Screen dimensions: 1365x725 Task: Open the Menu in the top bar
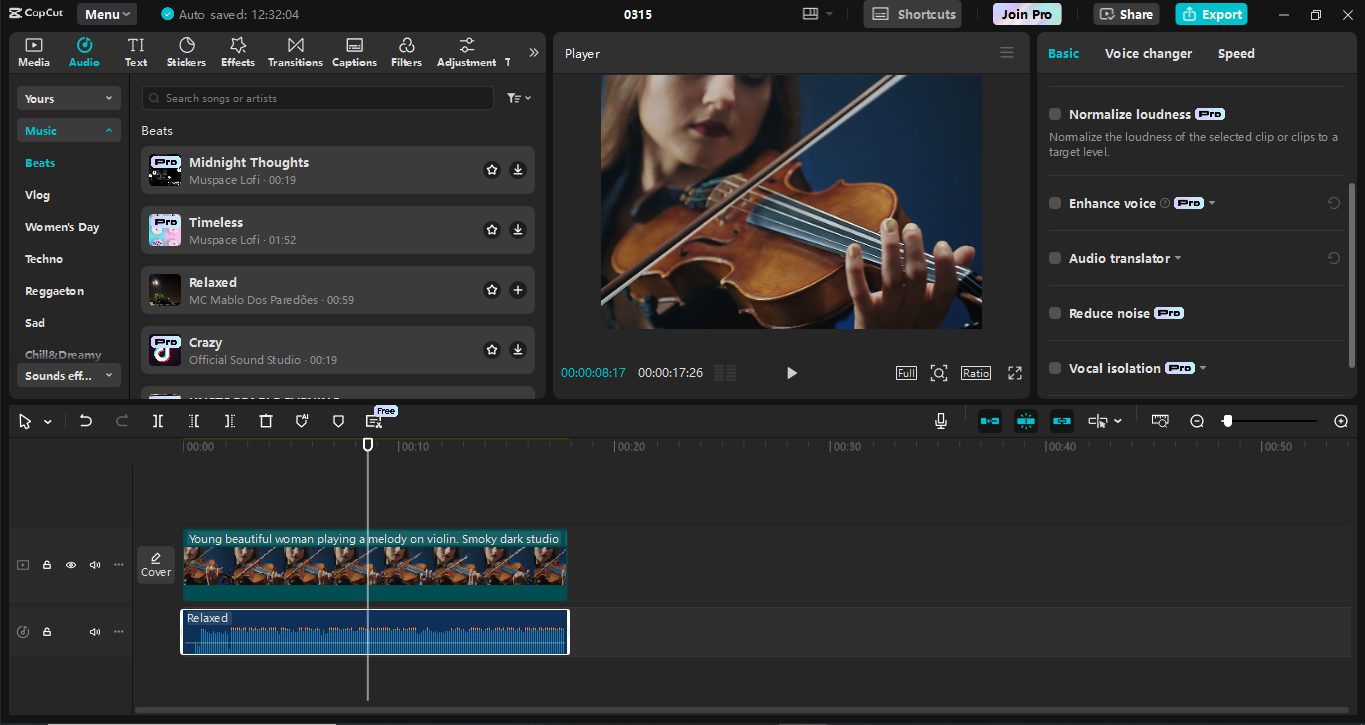[106, 14]
